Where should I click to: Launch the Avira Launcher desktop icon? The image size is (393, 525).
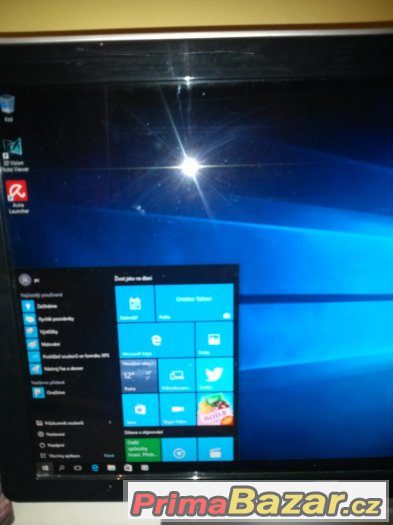17,197
